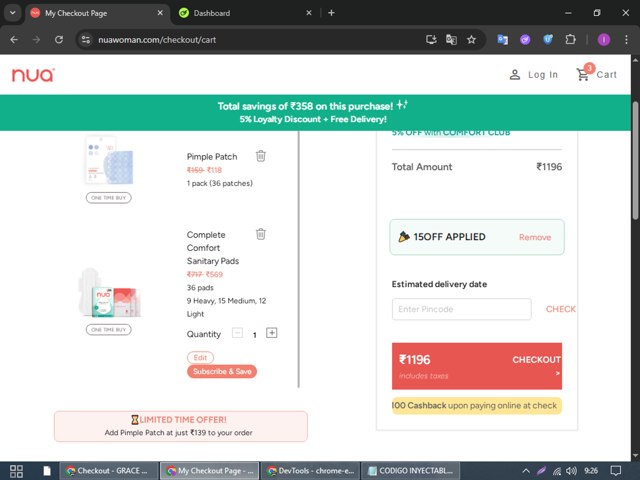The width and height of the screenshot is (640, 480).
Task: Click the install app icon in address bar
Action: (431, 40)
